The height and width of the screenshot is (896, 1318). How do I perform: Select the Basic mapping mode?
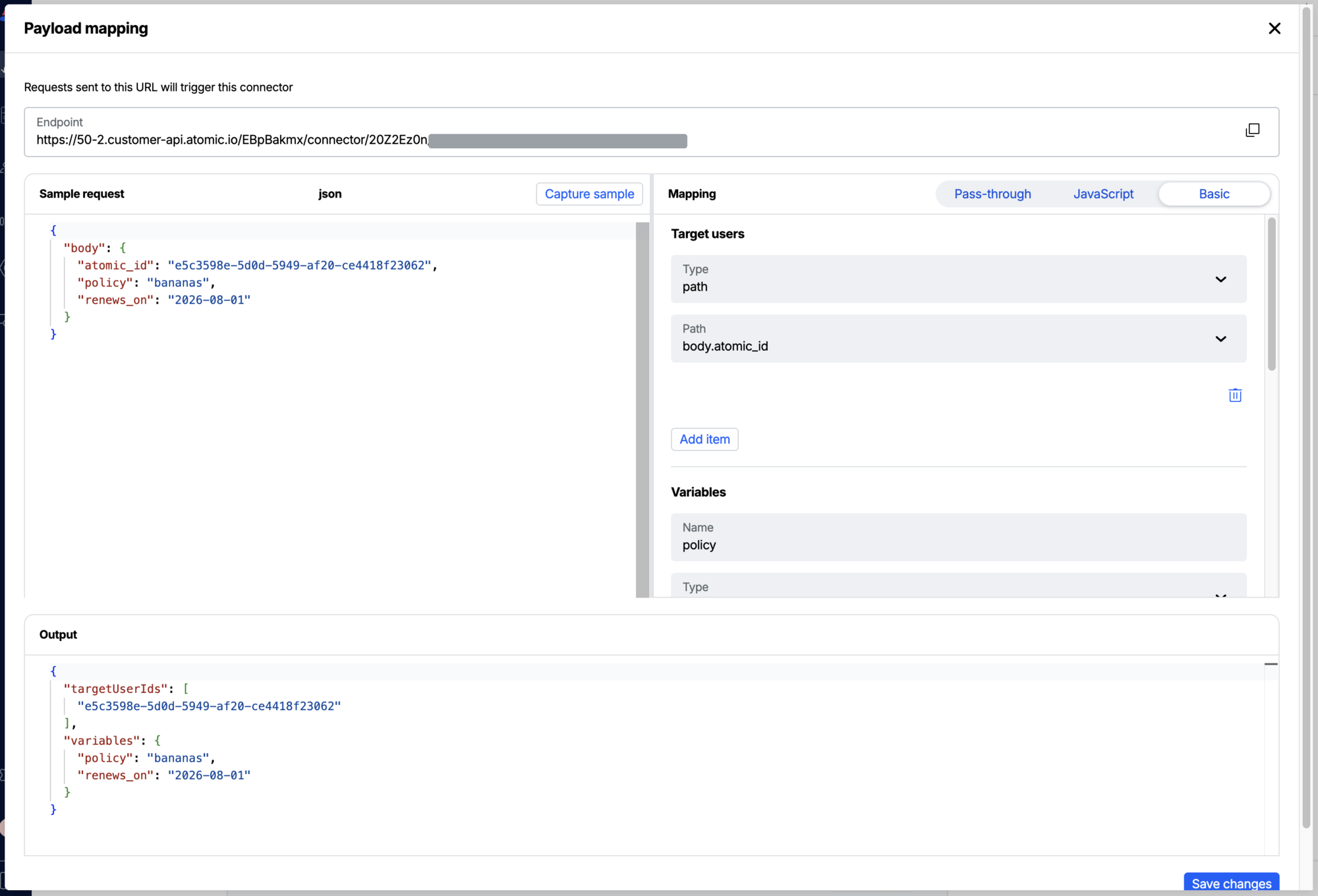(x=1214, y=194)
